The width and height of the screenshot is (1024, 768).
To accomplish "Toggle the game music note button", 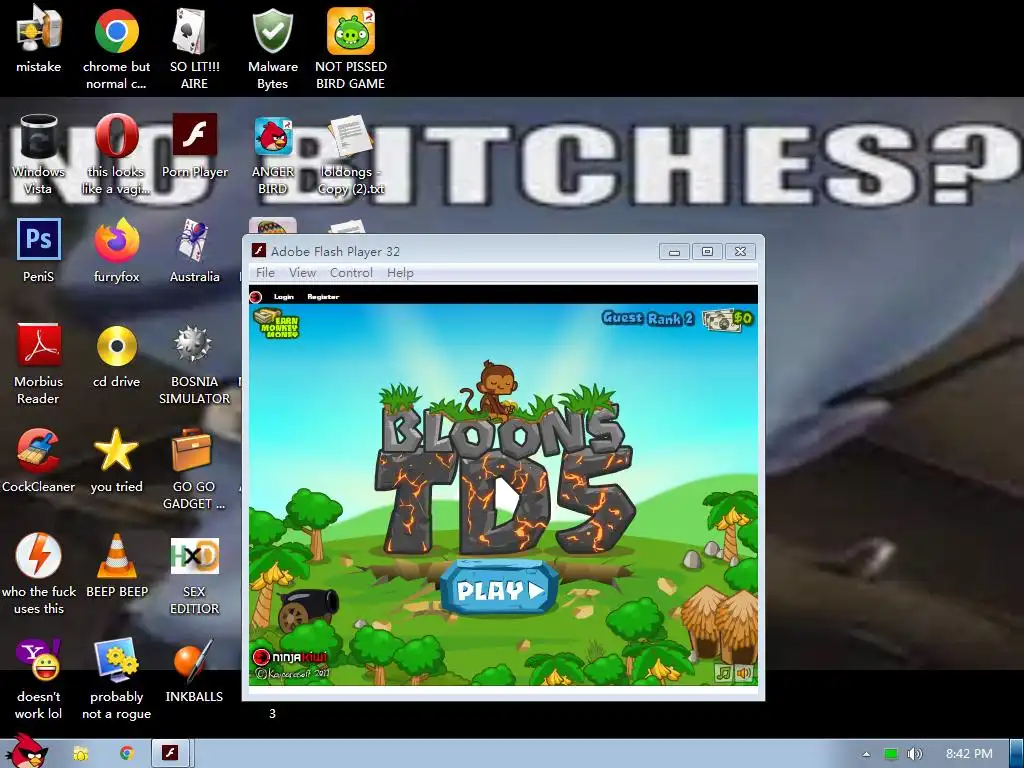I will [722, 673].
